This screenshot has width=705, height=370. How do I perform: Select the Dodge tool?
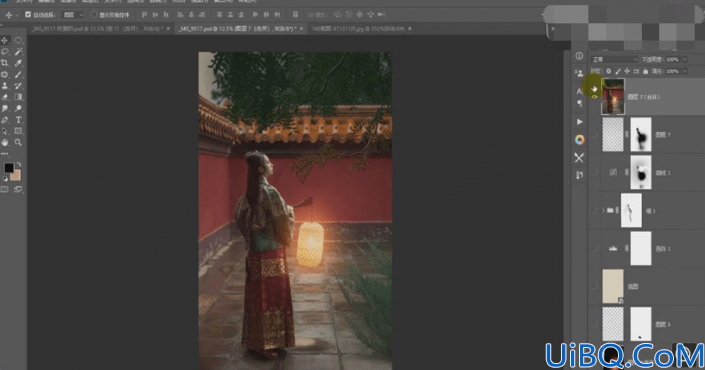[x=18, y=108]
